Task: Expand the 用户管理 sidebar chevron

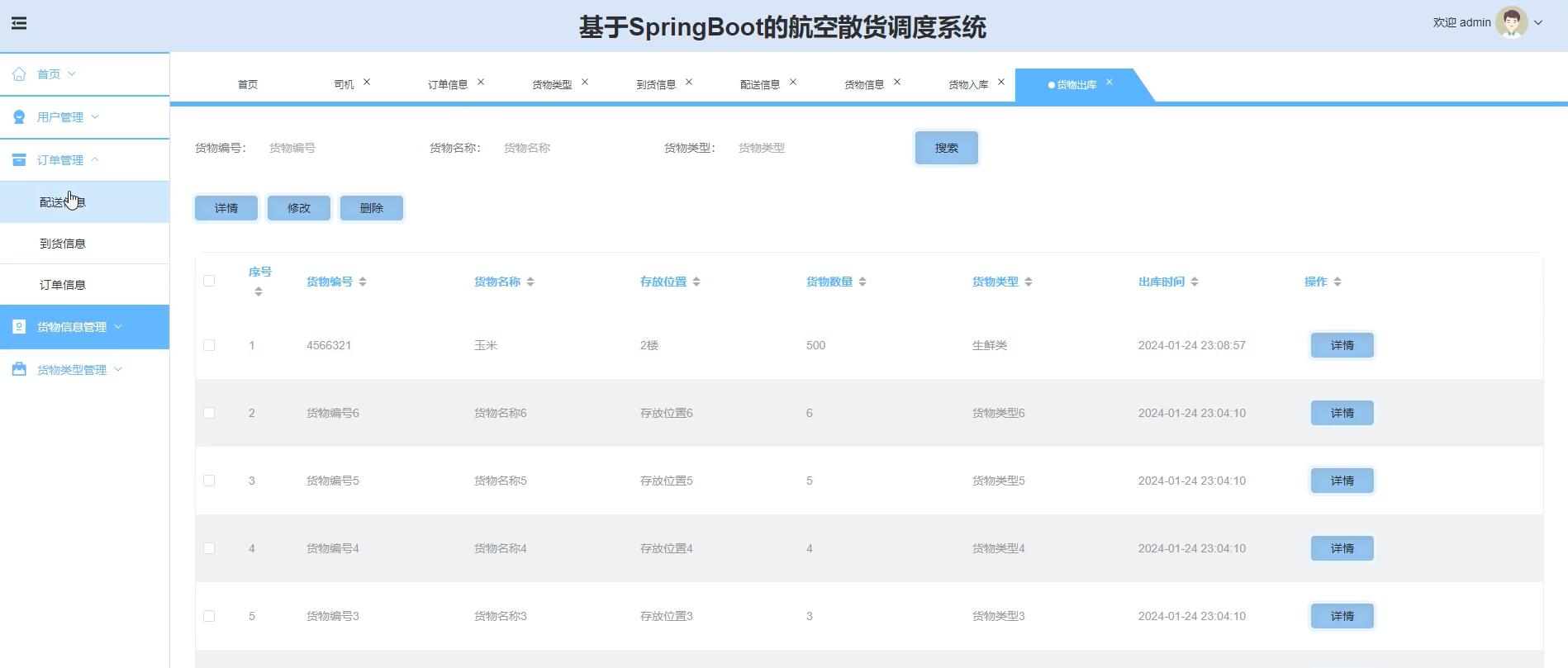Action: pos(95,116)
